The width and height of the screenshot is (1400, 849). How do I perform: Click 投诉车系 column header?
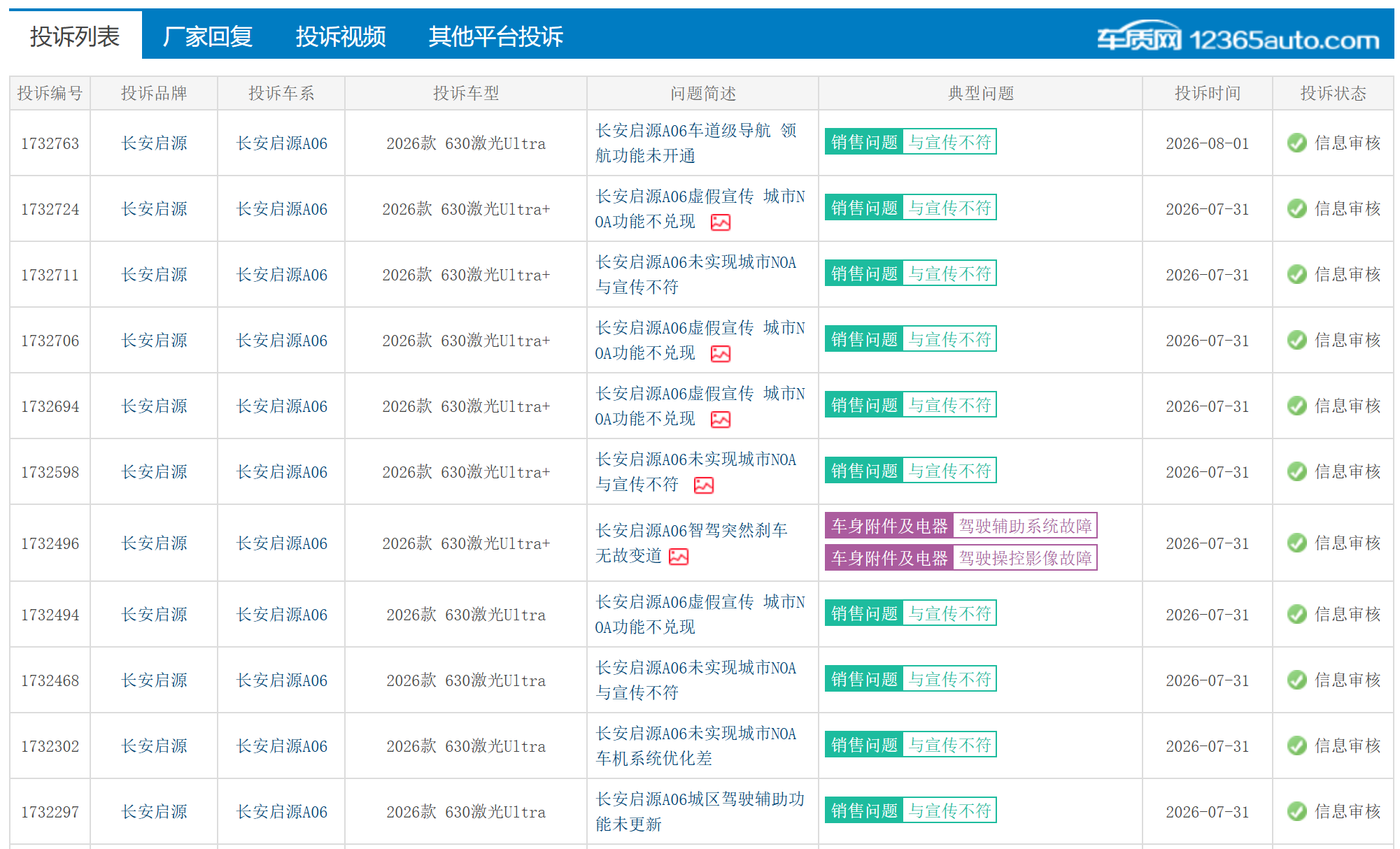pos(281,93)
